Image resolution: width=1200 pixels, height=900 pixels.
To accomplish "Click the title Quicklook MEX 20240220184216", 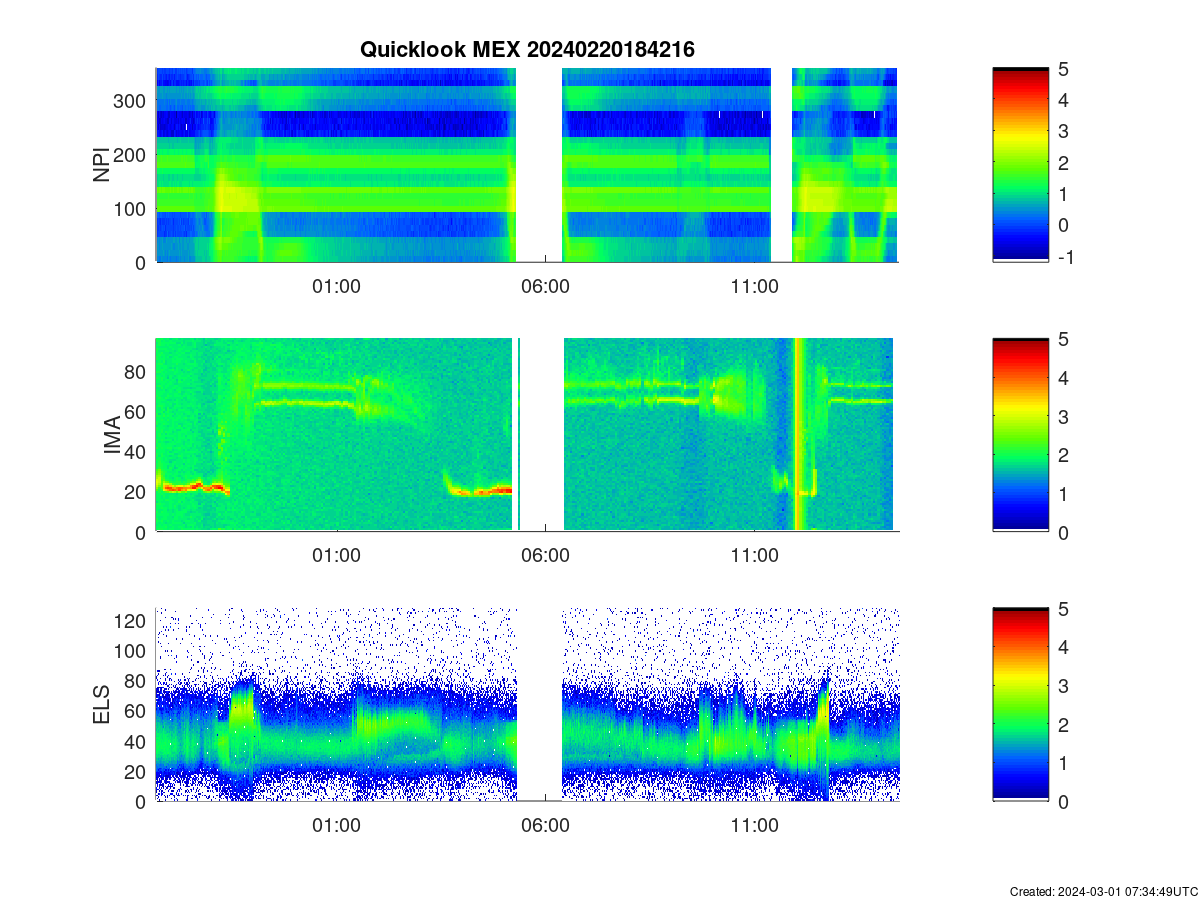I will 527,49.
